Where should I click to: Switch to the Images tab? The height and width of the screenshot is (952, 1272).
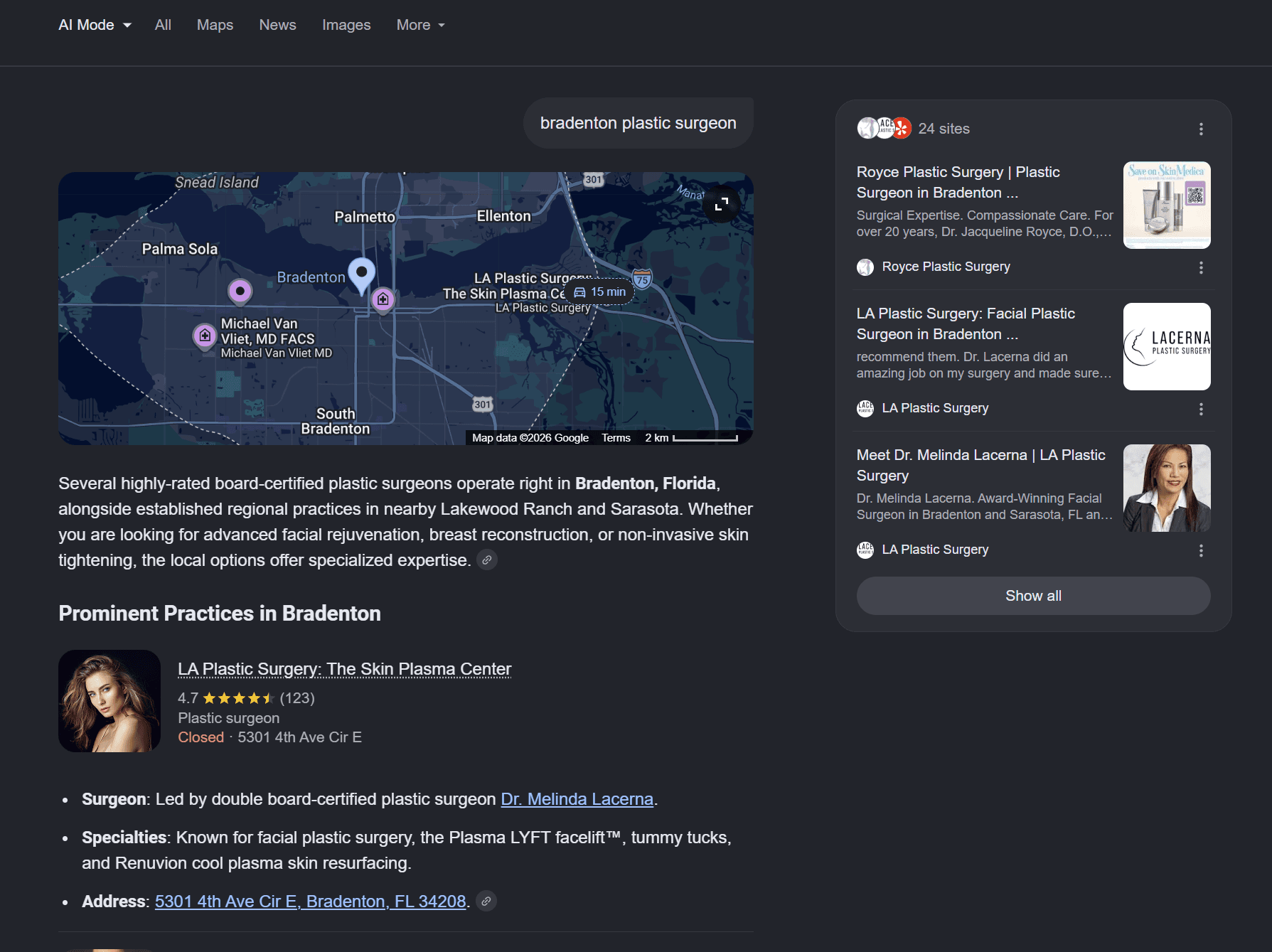point(346,25)
